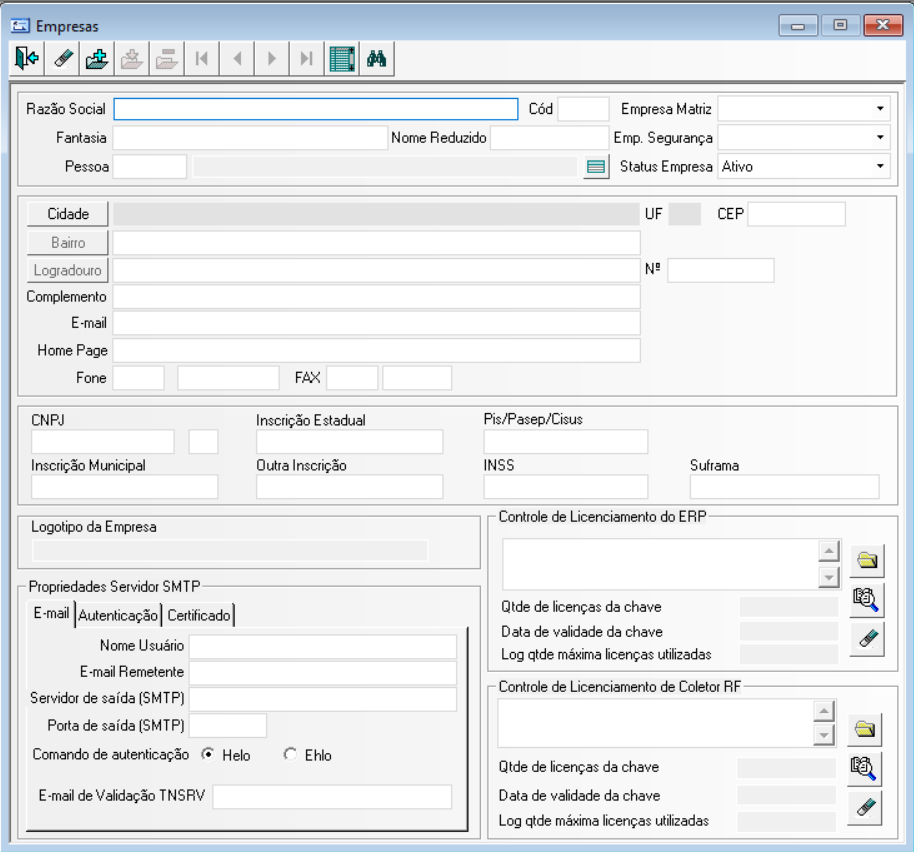Click the Porta de saída (SMTP) field
Viewport: 914px width, 852px height.
tap(228, 726)
